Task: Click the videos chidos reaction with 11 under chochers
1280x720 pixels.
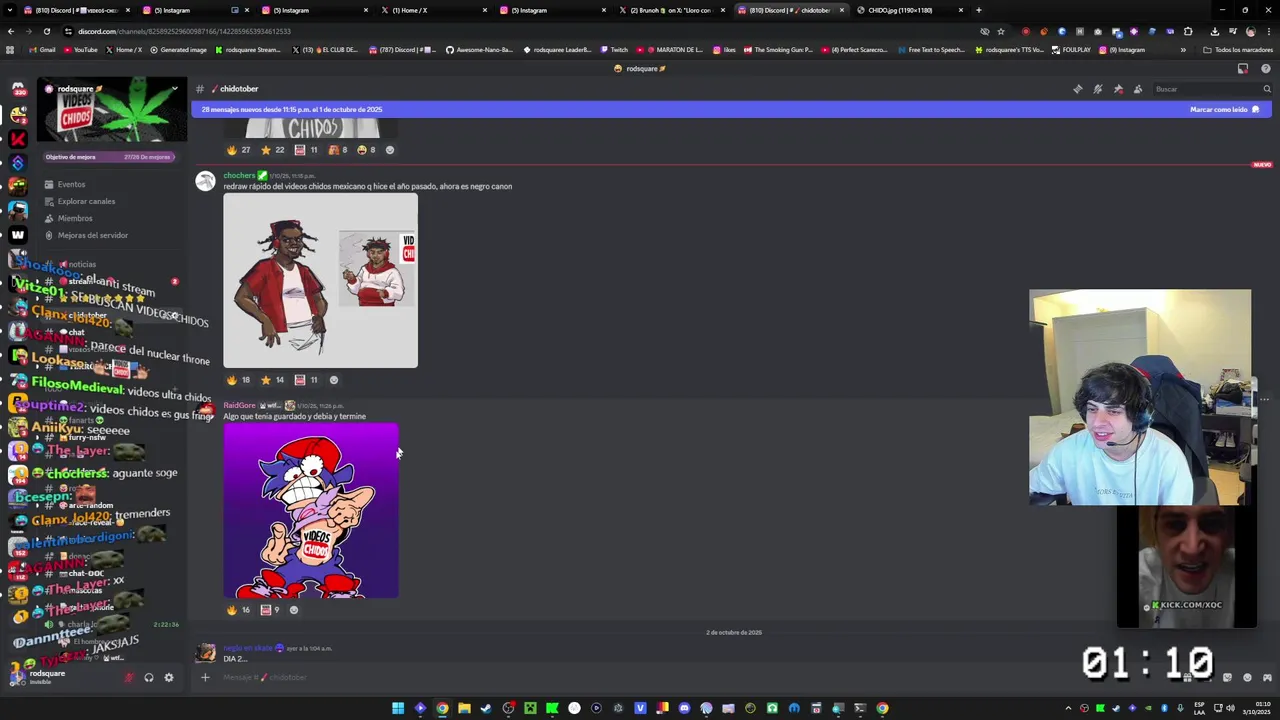Action: [307, 380]
